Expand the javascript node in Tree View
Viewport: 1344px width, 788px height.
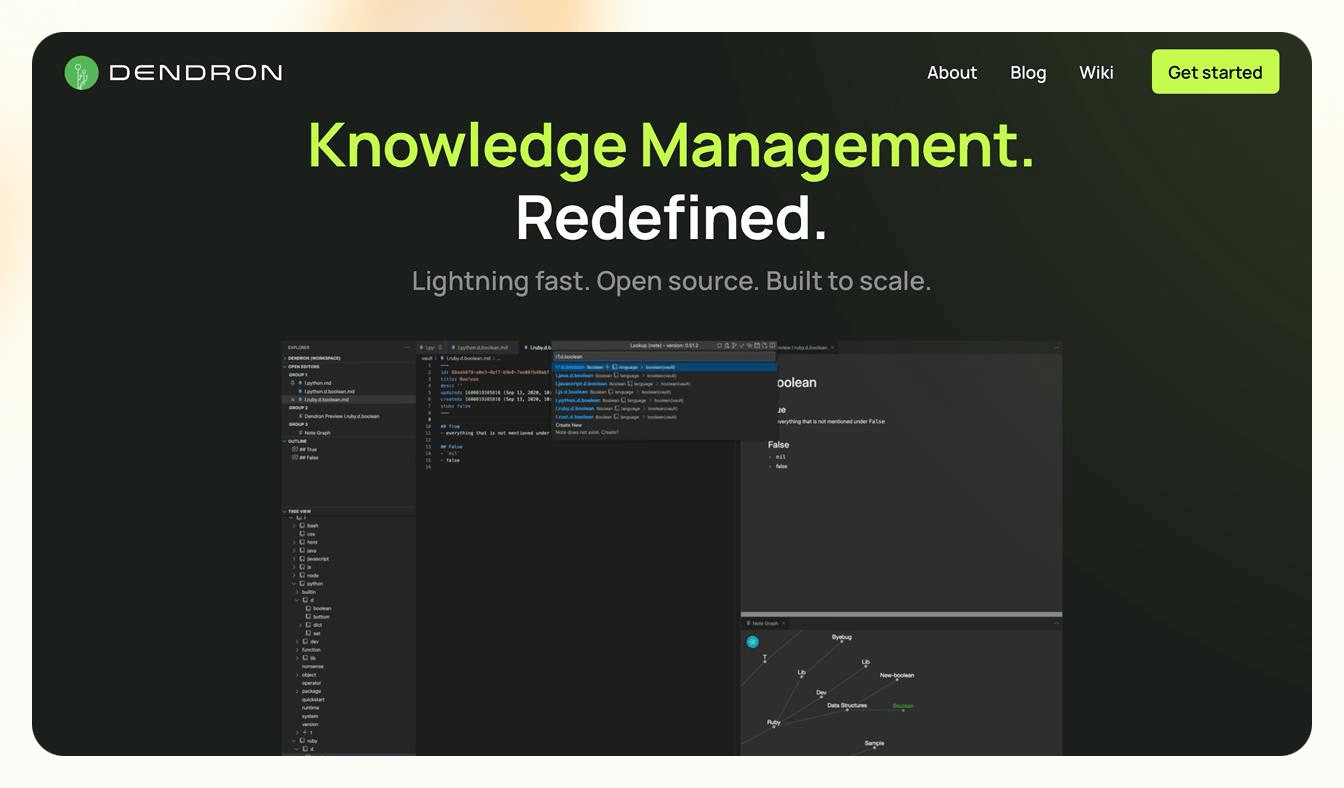295,559
